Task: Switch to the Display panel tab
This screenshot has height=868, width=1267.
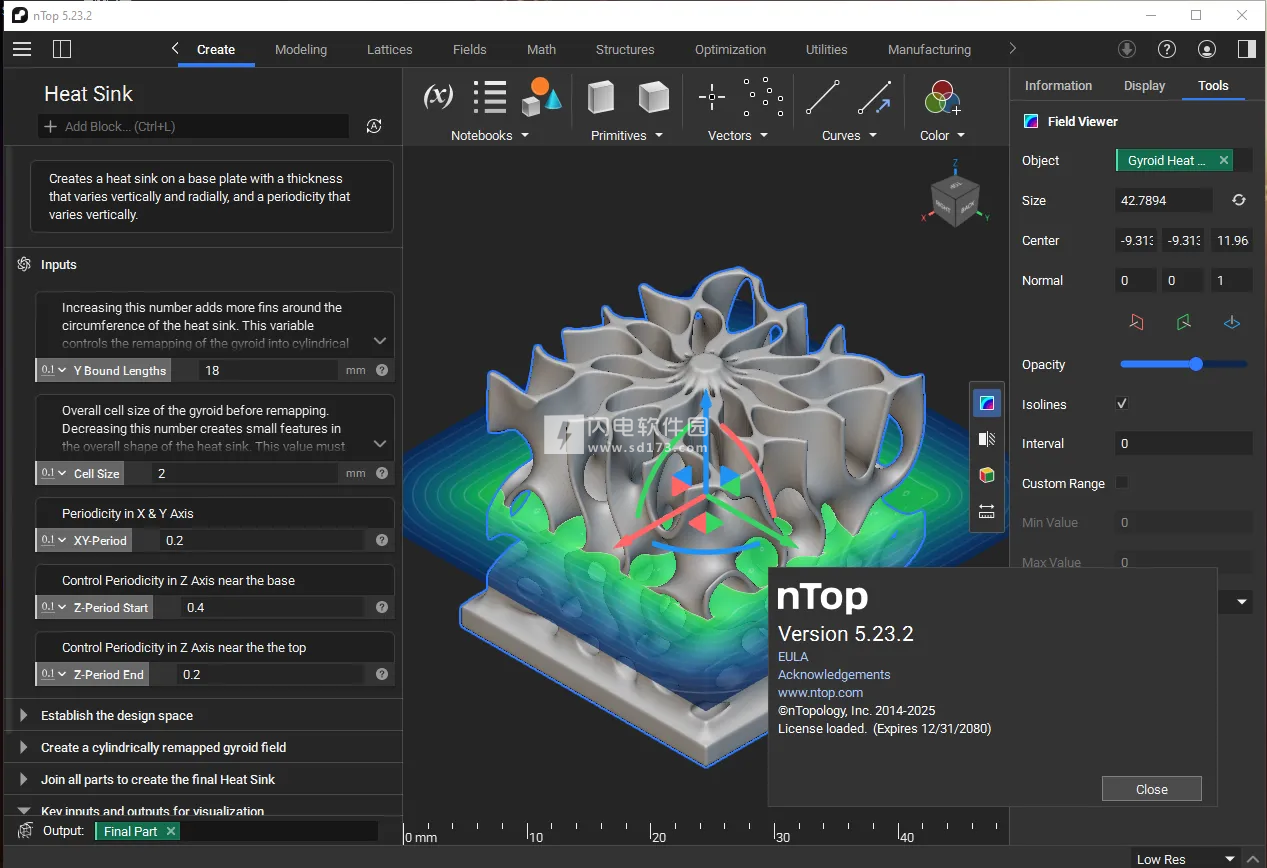Action: 1144,85
